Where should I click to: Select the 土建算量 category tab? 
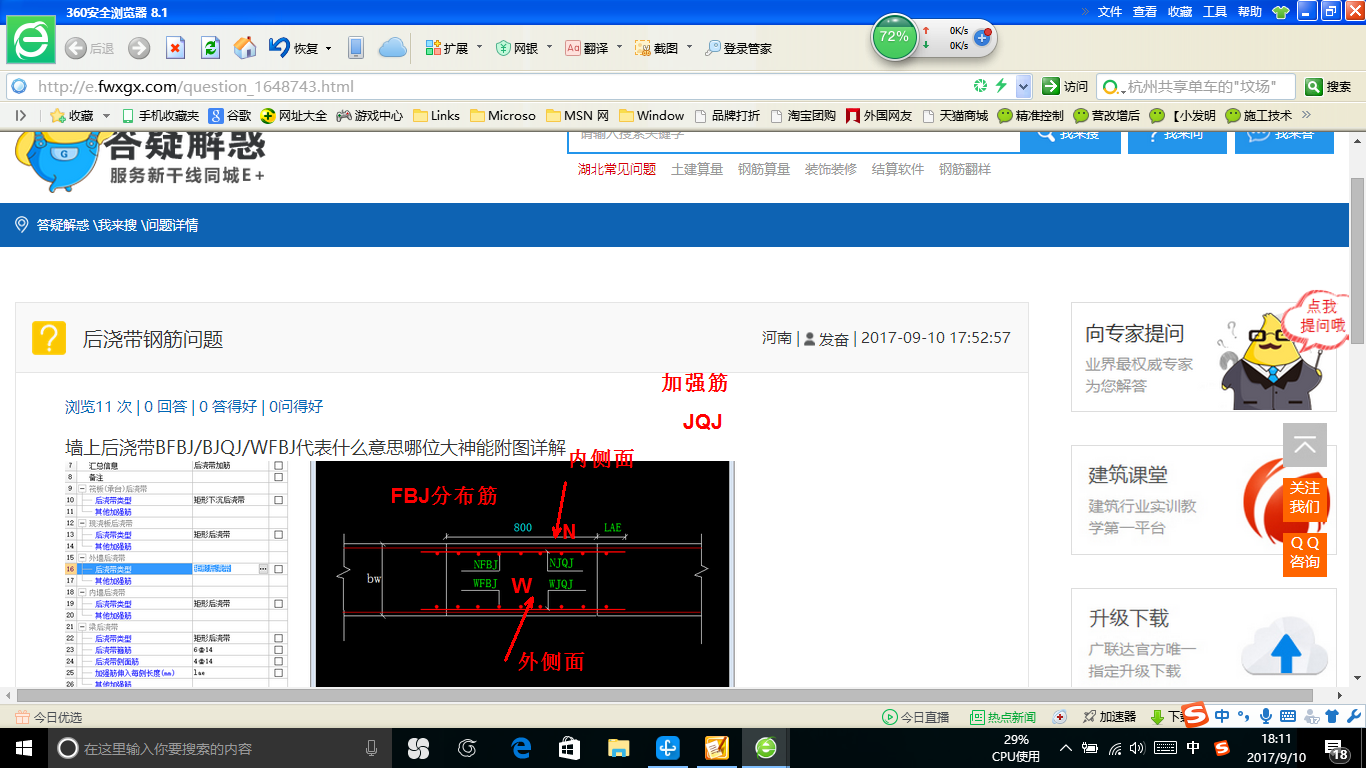pyautogui.click(x=697, y=169)
